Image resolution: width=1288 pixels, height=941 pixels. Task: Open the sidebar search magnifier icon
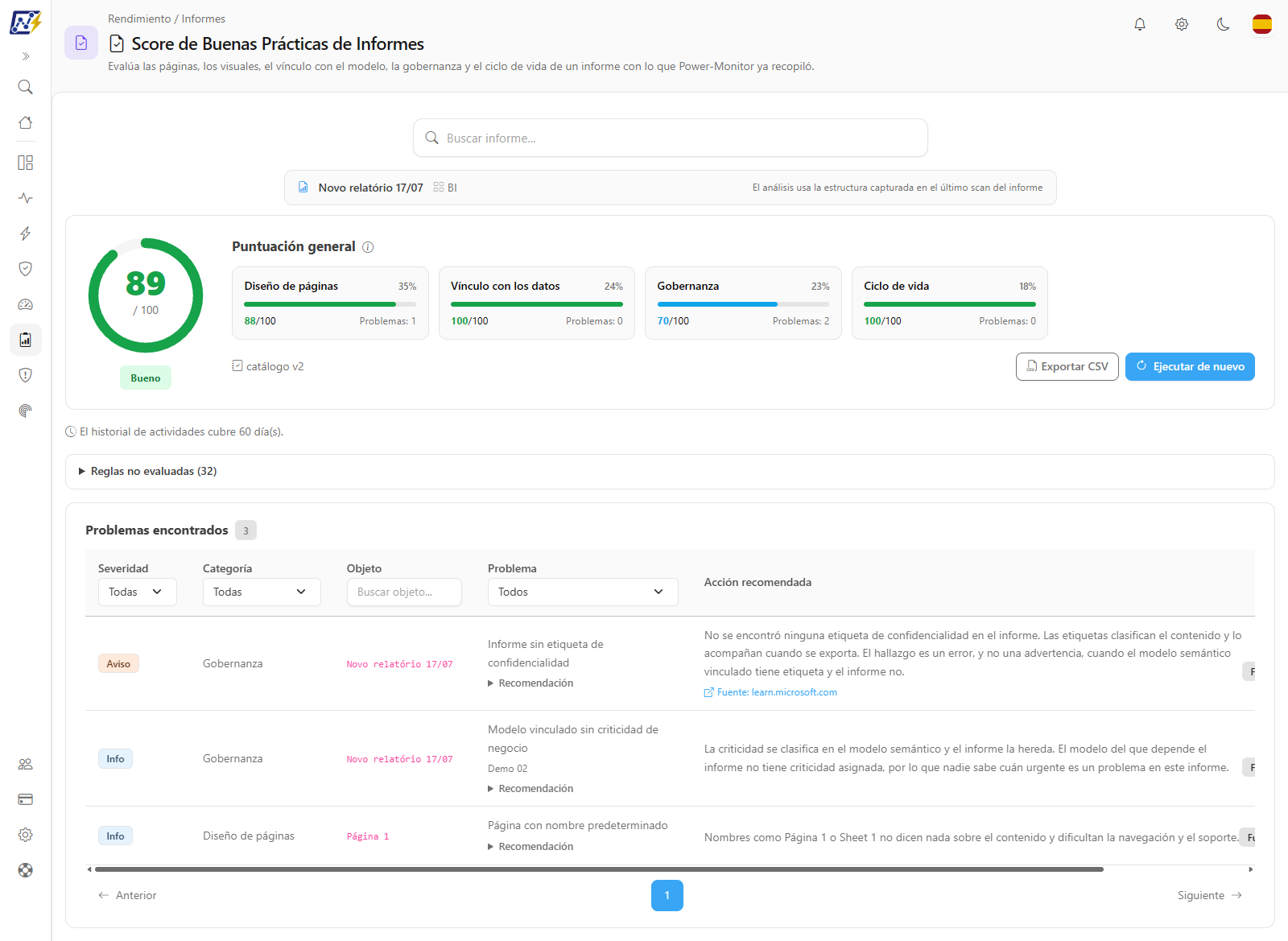point(26,87)
